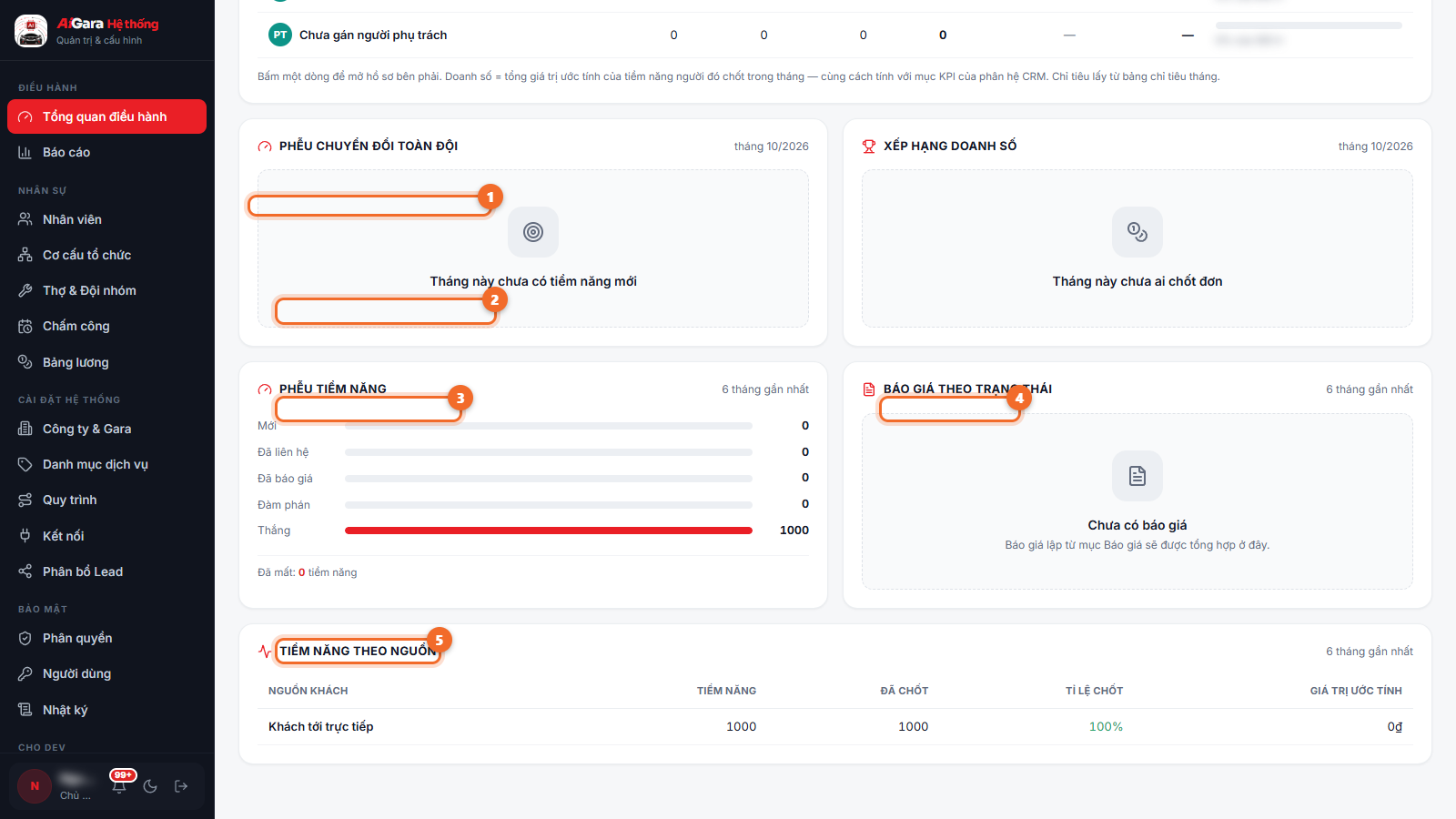Image resolution: width=1456 pixels, height=819 pixels.
Task: Click the Khách tới trực tiếp row
Action: 834,726
